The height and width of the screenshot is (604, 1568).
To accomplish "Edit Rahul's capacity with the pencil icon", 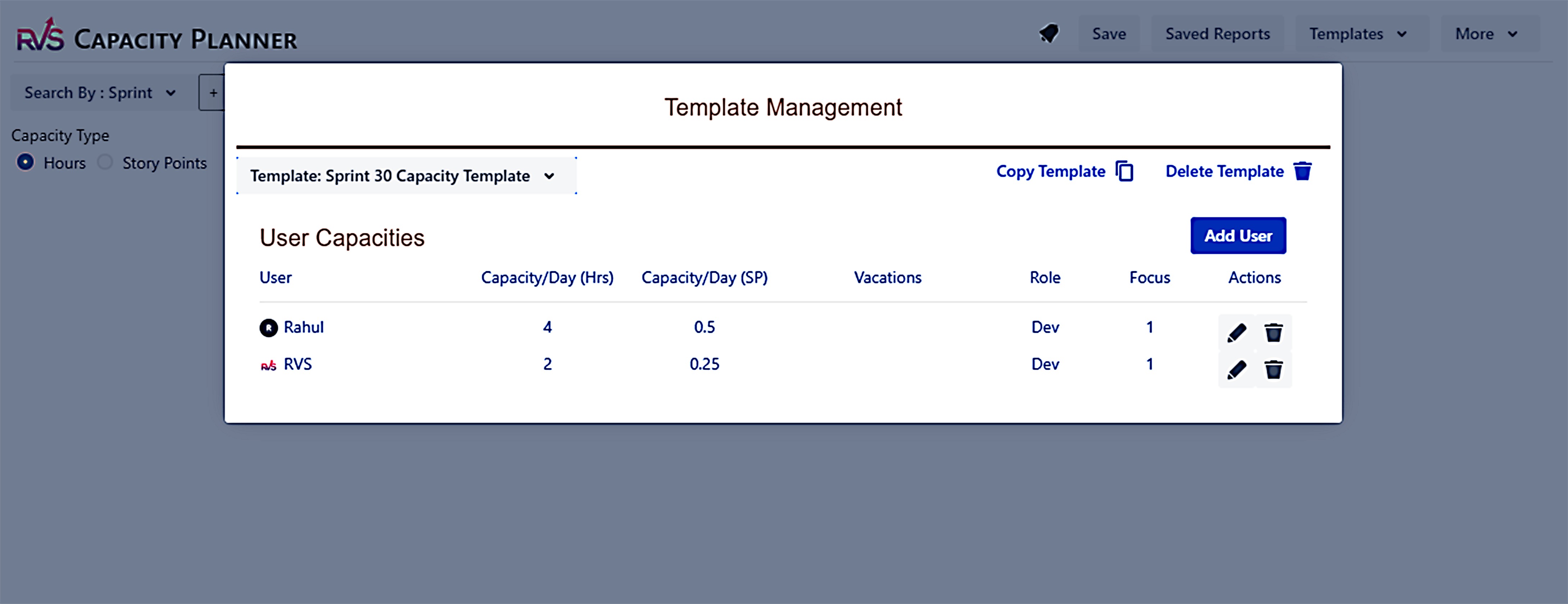I will [1236, 333].
